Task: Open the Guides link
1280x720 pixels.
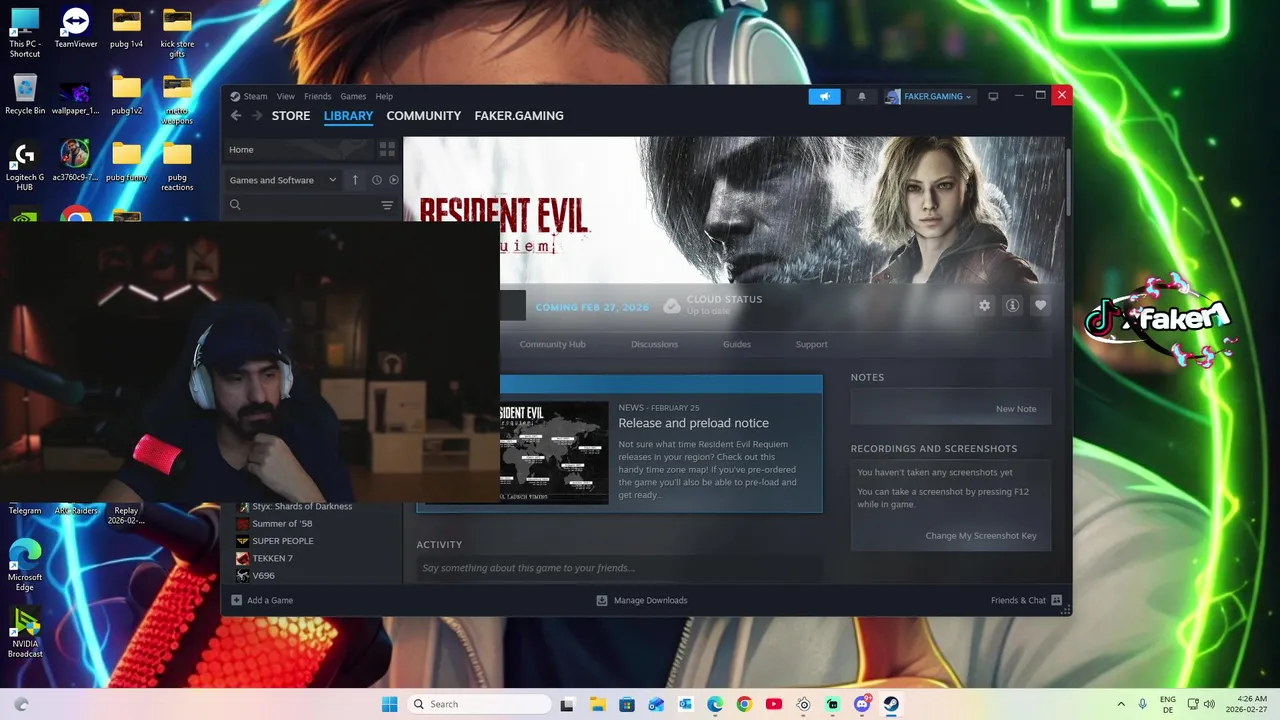Action: [737, 344]
